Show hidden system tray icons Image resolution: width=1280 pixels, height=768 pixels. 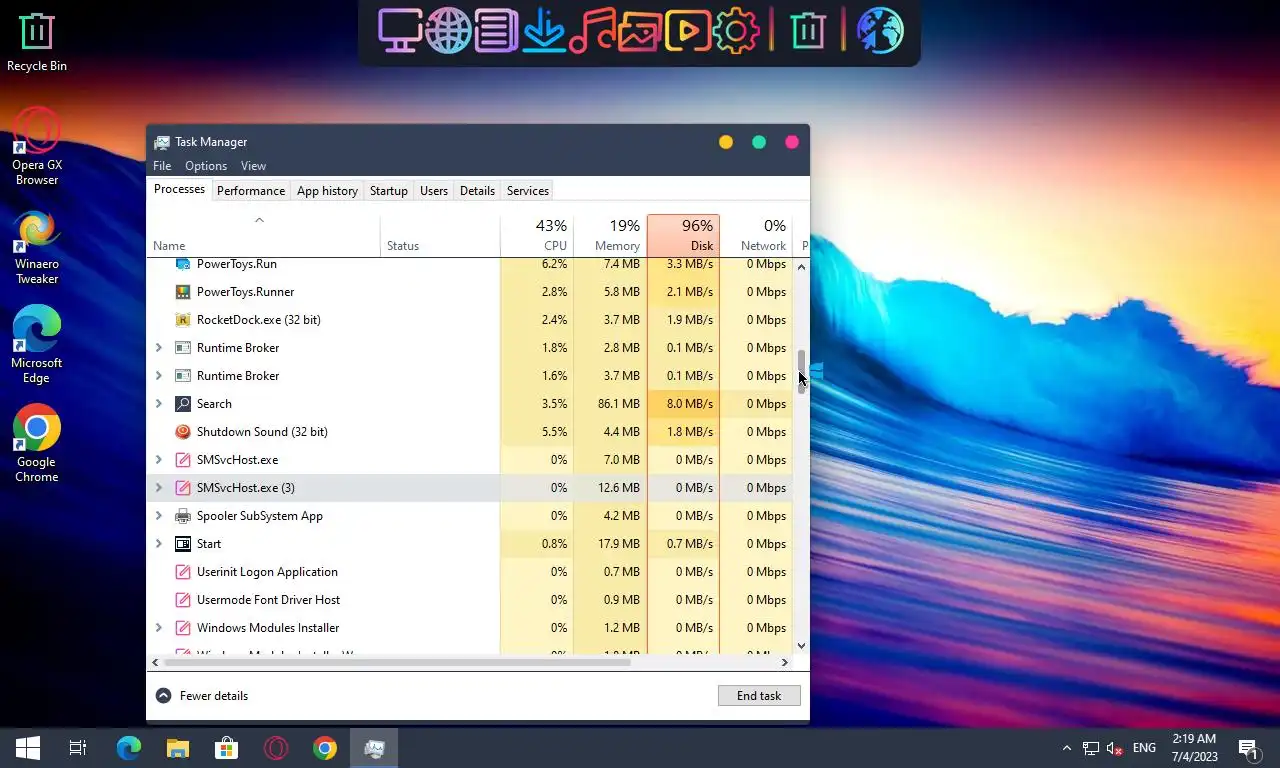1066,748
